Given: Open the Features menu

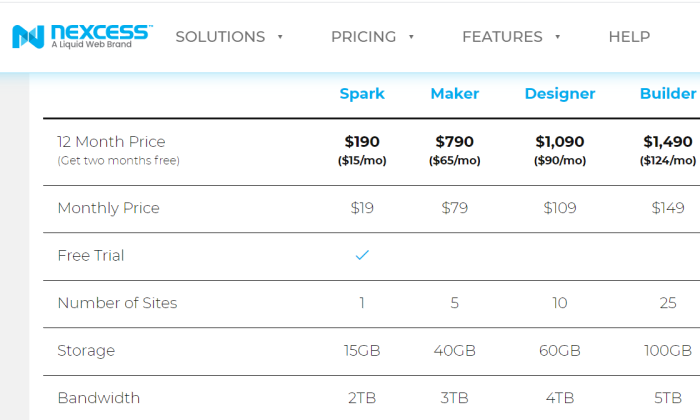Looking at the screenshot, I should 502,37.
